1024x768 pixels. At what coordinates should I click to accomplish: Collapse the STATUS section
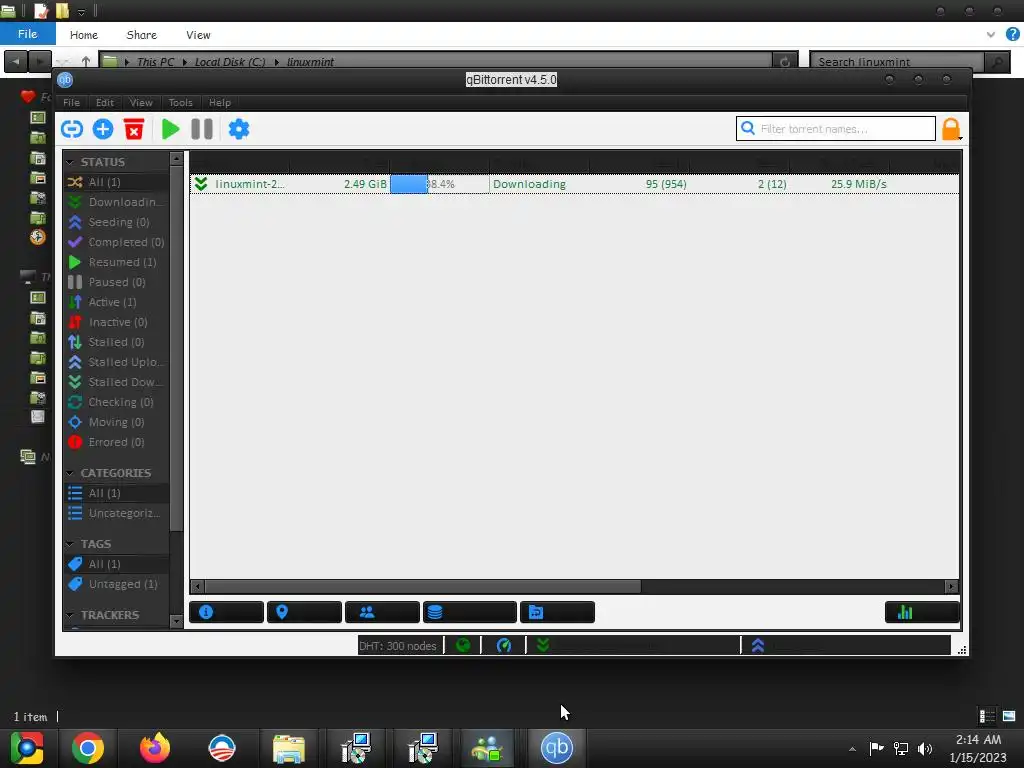pyautogui.click(x=70, y=162)
